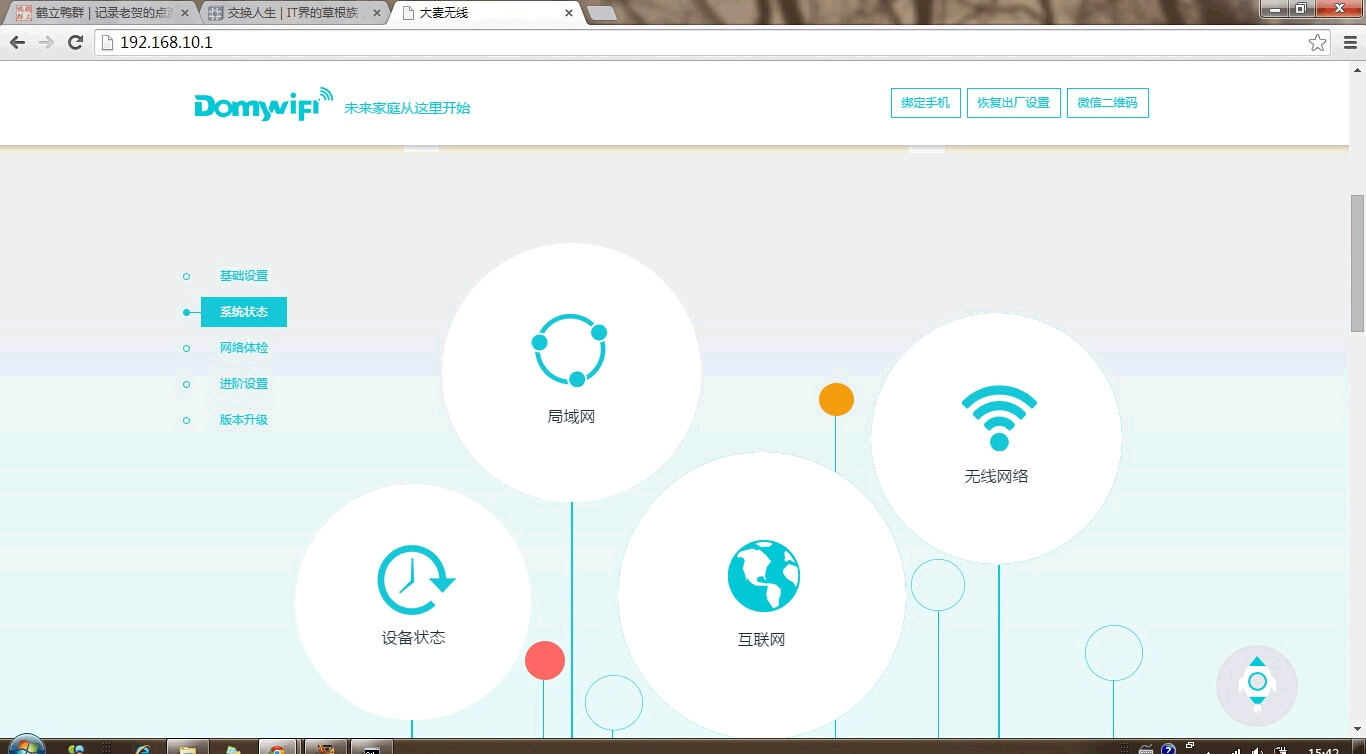
Task: Click the 设备状态 clock icon
Action: tap(414, 580)
